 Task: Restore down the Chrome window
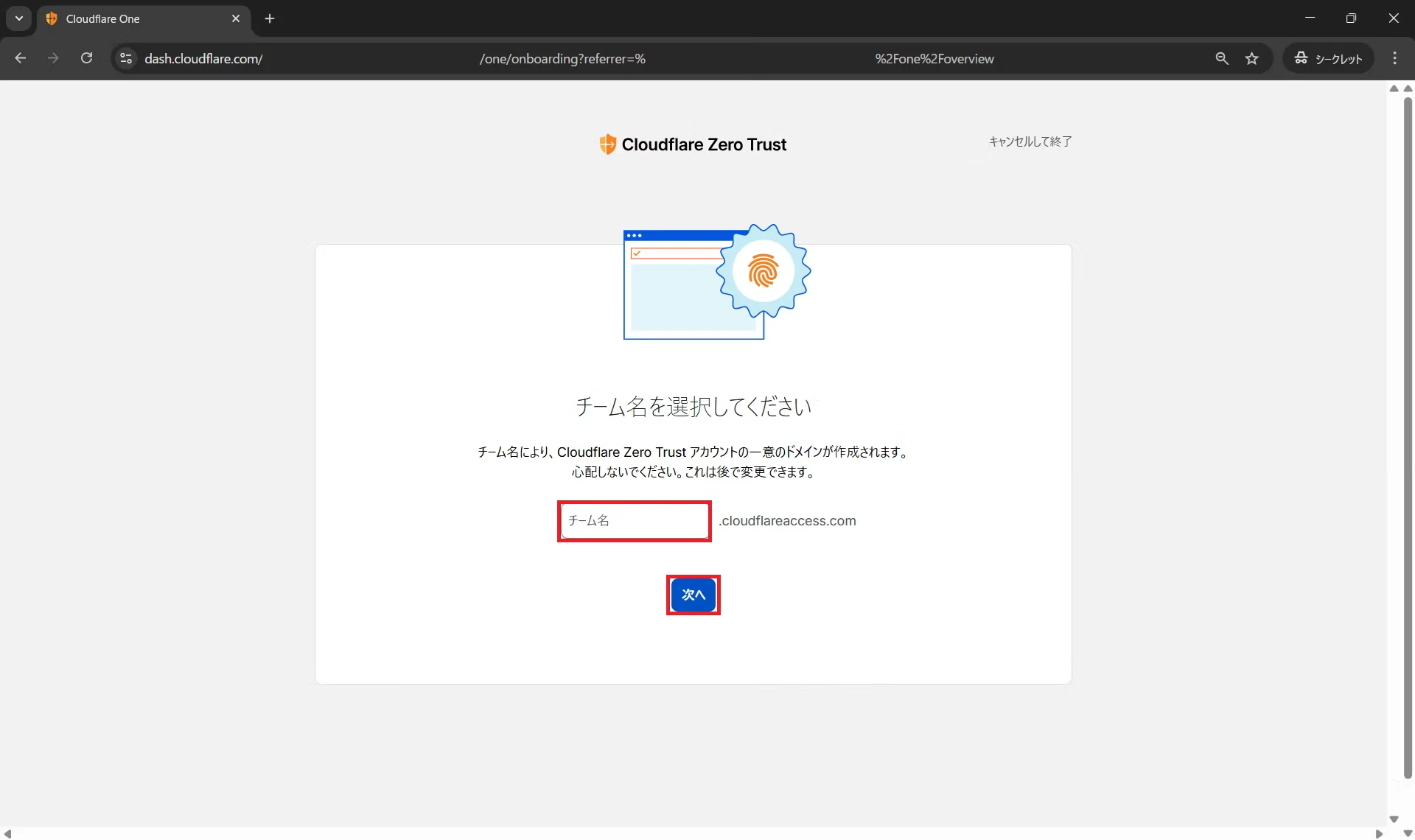1351,18
